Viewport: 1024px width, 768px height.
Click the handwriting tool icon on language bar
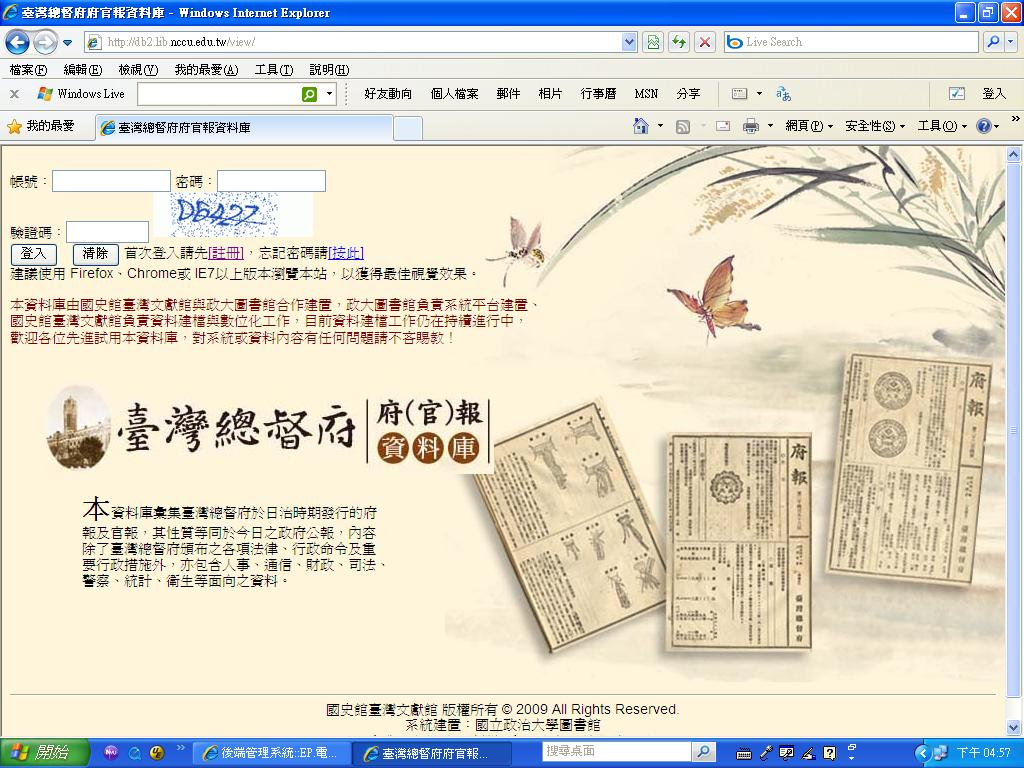tap(809, 751)
